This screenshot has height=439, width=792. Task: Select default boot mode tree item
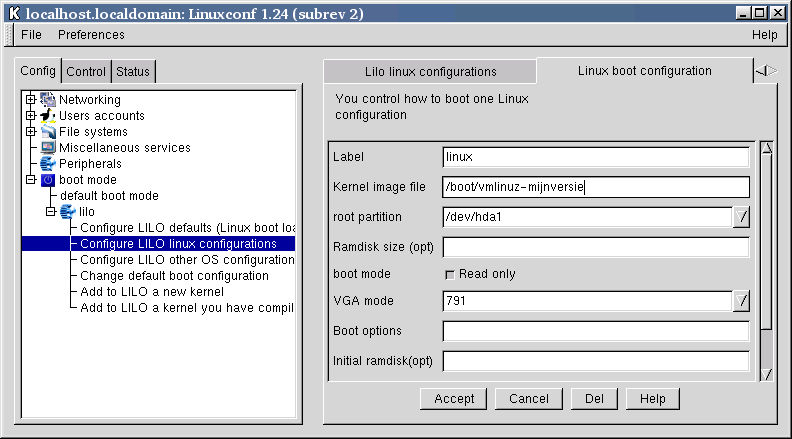point(109,196)
